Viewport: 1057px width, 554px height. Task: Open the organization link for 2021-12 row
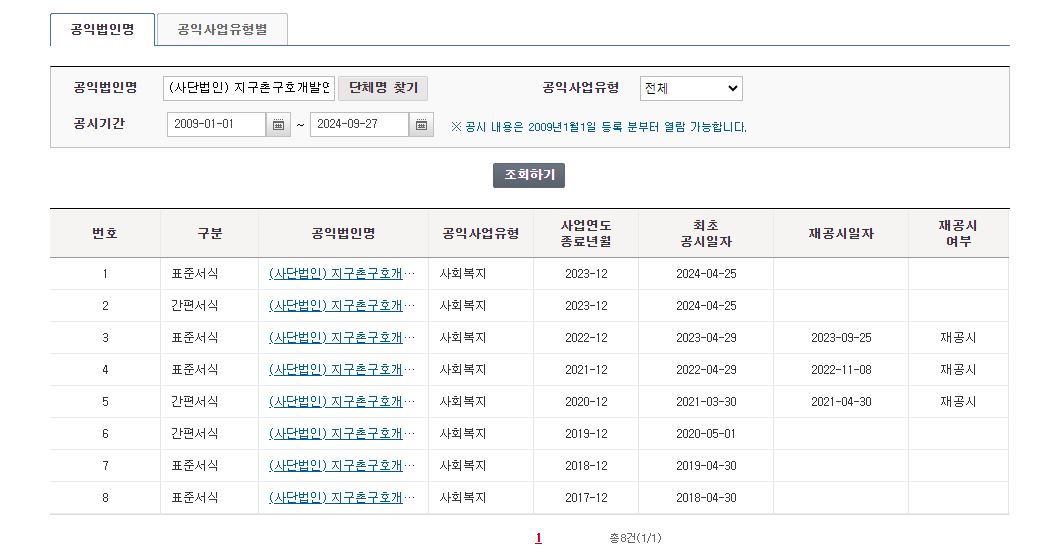coord(336,370)
